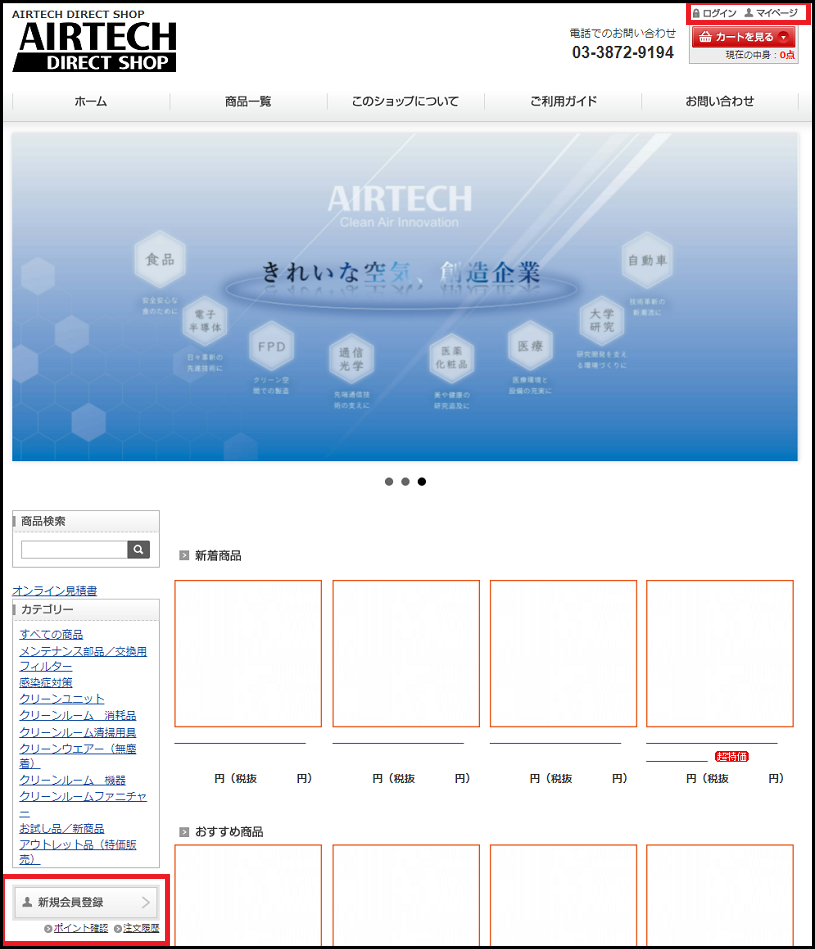Open the fourth おすすめ商品 product thumbnail
Viewport: 815px width, 949px height.
720,895
